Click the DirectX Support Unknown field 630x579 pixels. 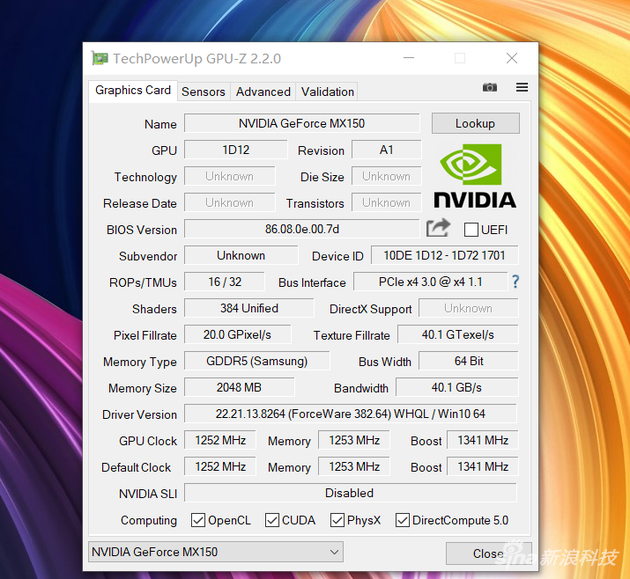468,308
